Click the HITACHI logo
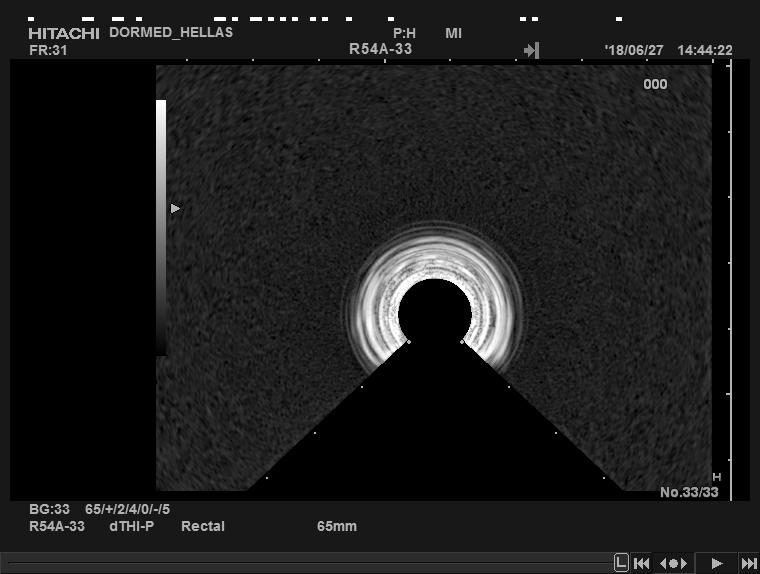The image size is (760, 574). 64,33
